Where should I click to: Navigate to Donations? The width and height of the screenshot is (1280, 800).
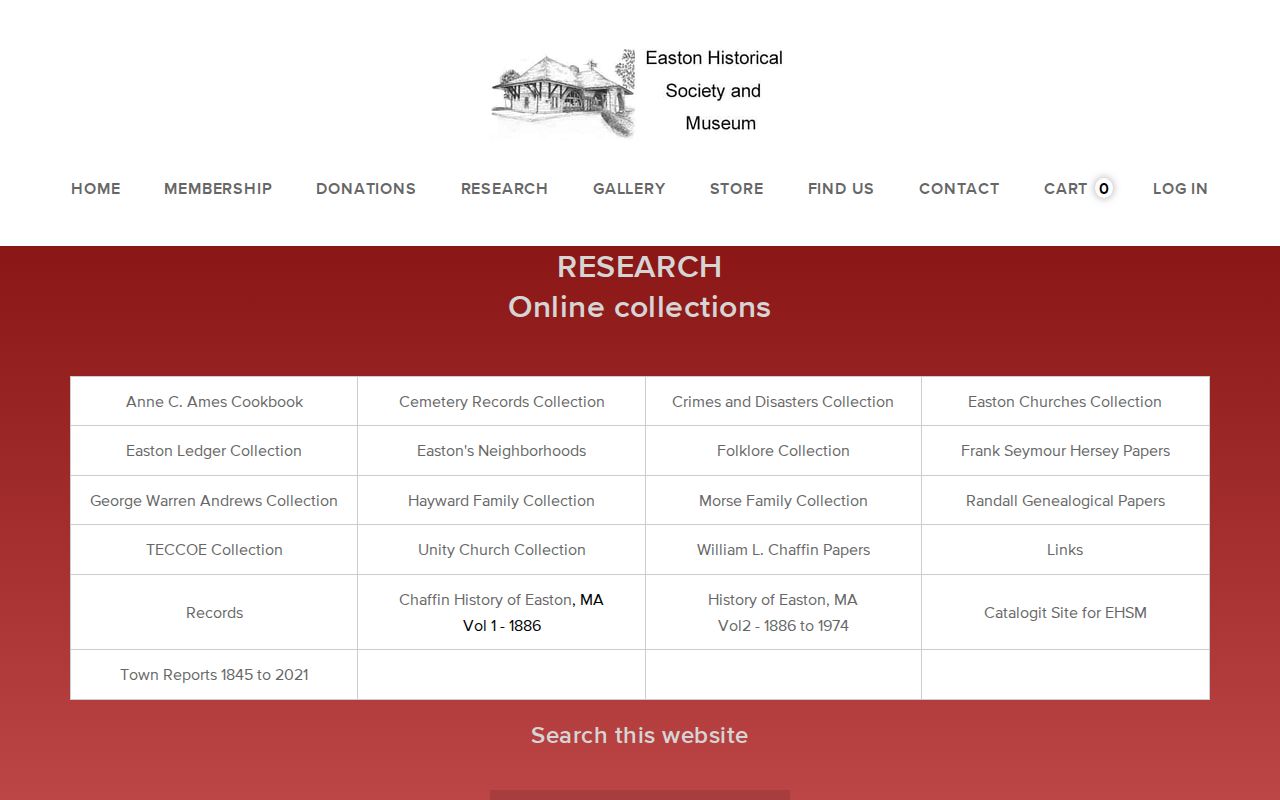(x=366, y=188)
